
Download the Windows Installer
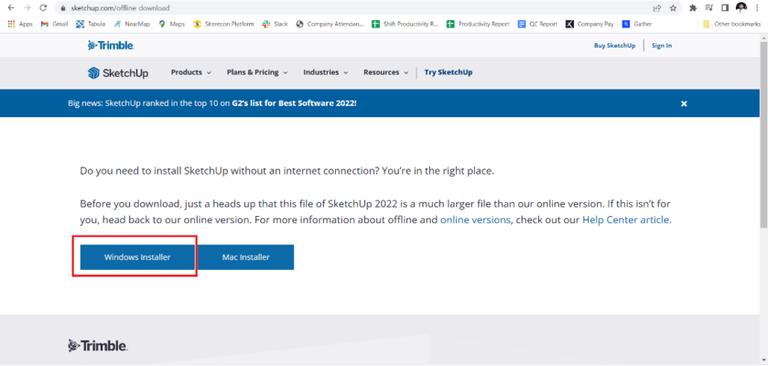point(137,257)
